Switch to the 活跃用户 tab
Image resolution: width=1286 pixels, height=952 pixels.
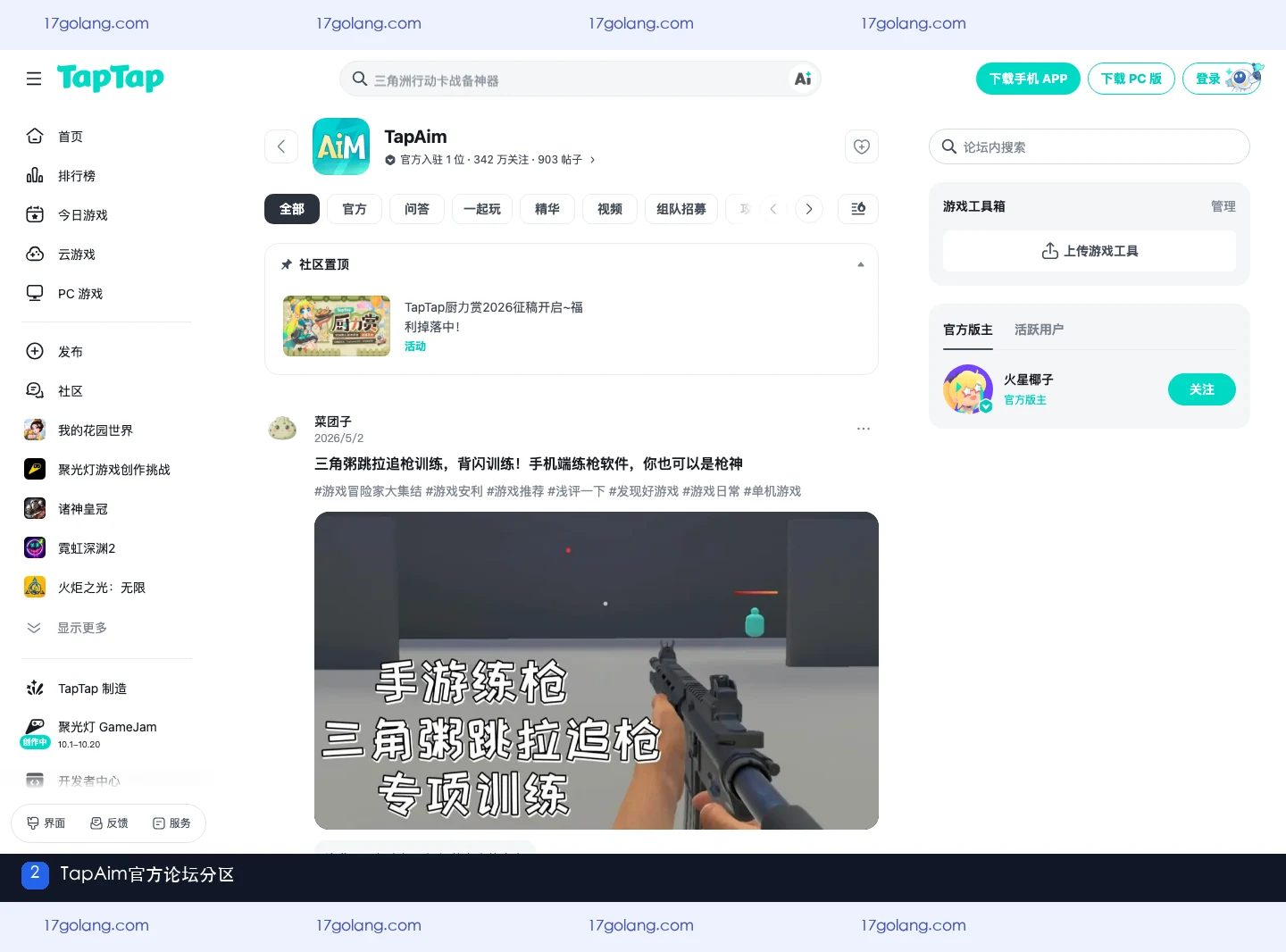click(x=1039, y=330)
